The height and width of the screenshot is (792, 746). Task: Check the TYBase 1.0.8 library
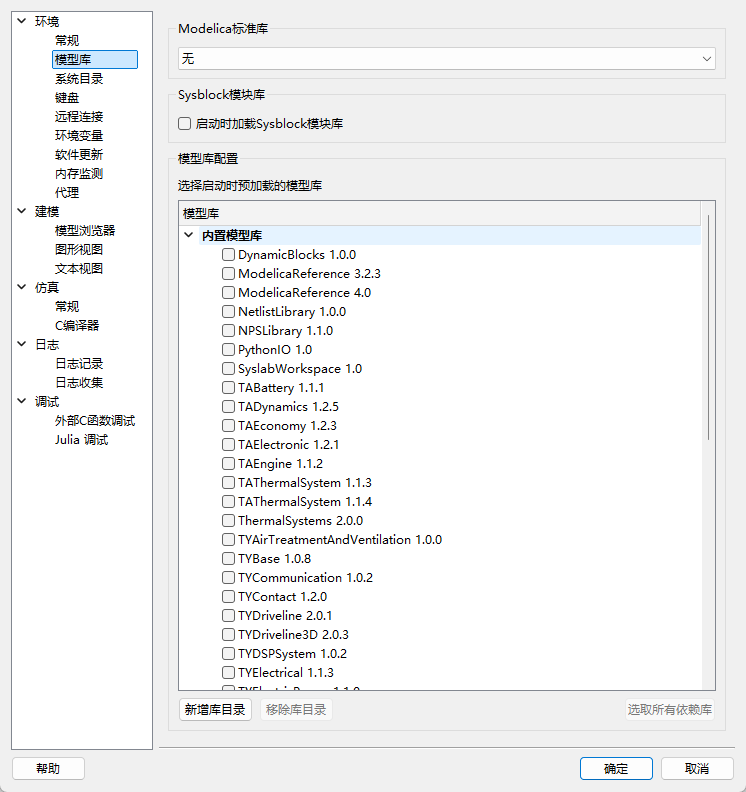(x=228, y=559)
